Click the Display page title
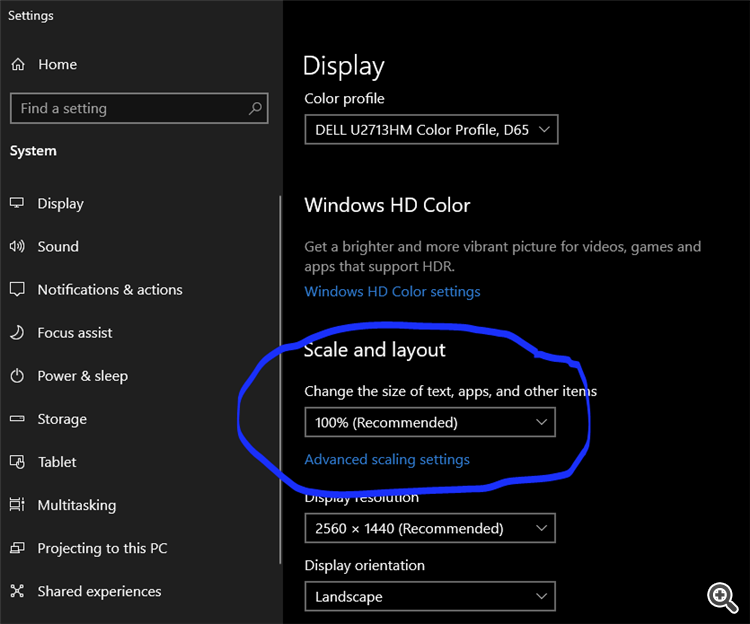 pos(343,66)
